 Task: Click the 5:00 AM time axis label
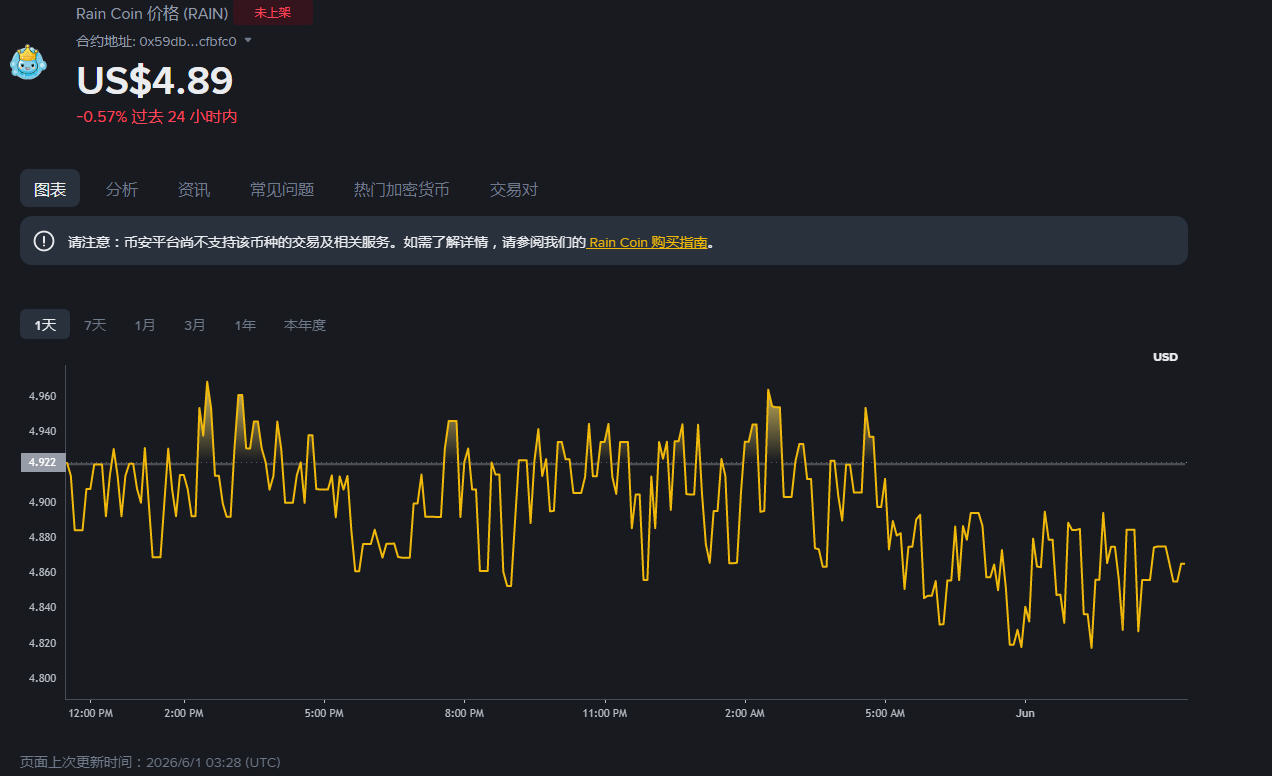(884, 713)
